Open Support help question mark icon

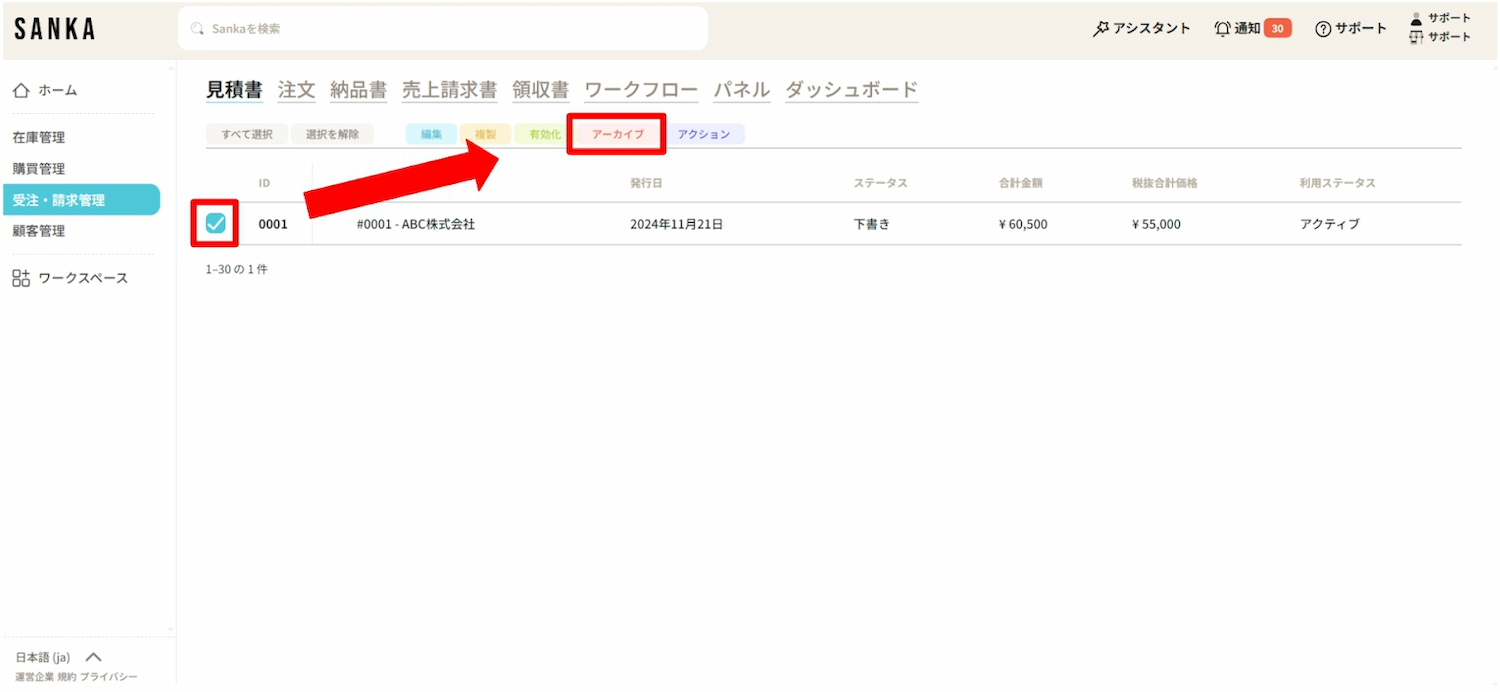point(1323,29)
